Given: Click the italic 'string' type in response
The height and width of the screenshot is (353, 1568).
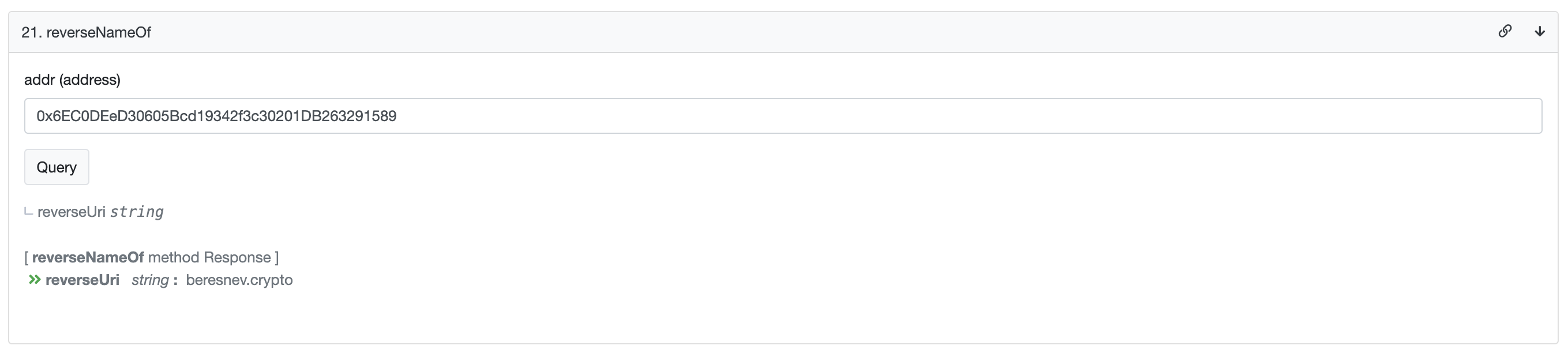Looking at the screenshot, I should [x=150, y=280].
